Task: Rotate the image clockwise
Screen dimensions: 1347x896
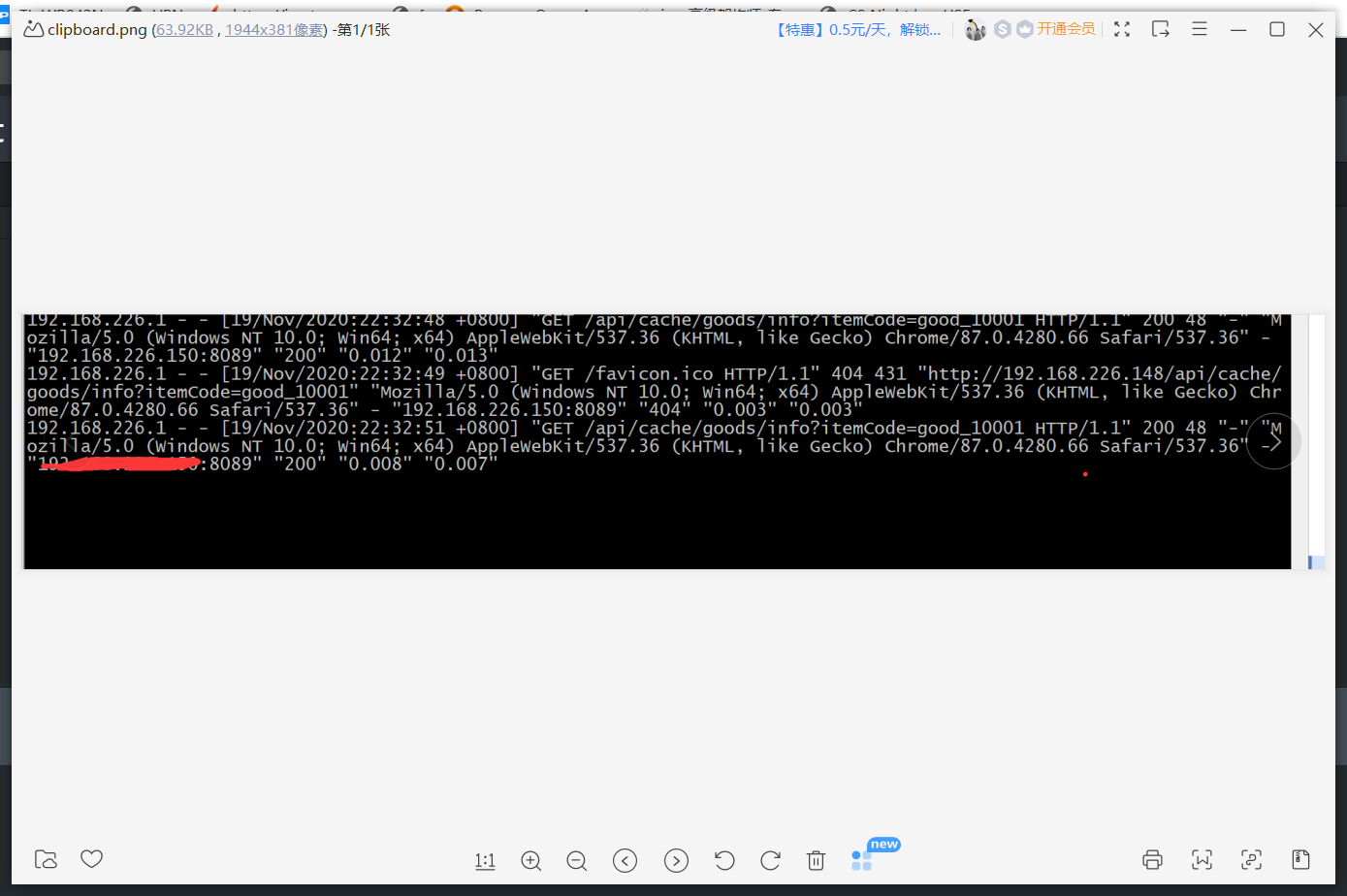Action: click(770, 860)
